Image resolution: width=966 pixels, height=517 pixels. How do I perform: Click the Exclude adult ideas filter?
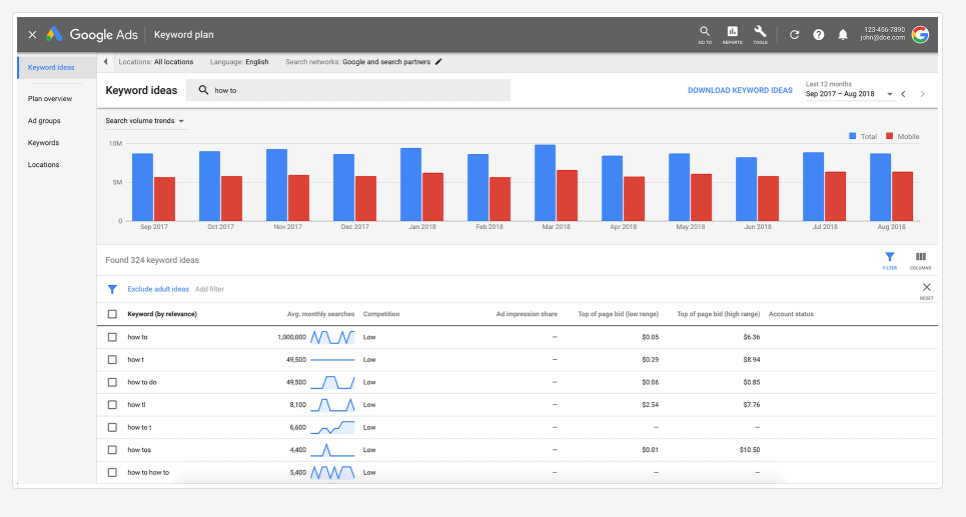pos(158,289)
